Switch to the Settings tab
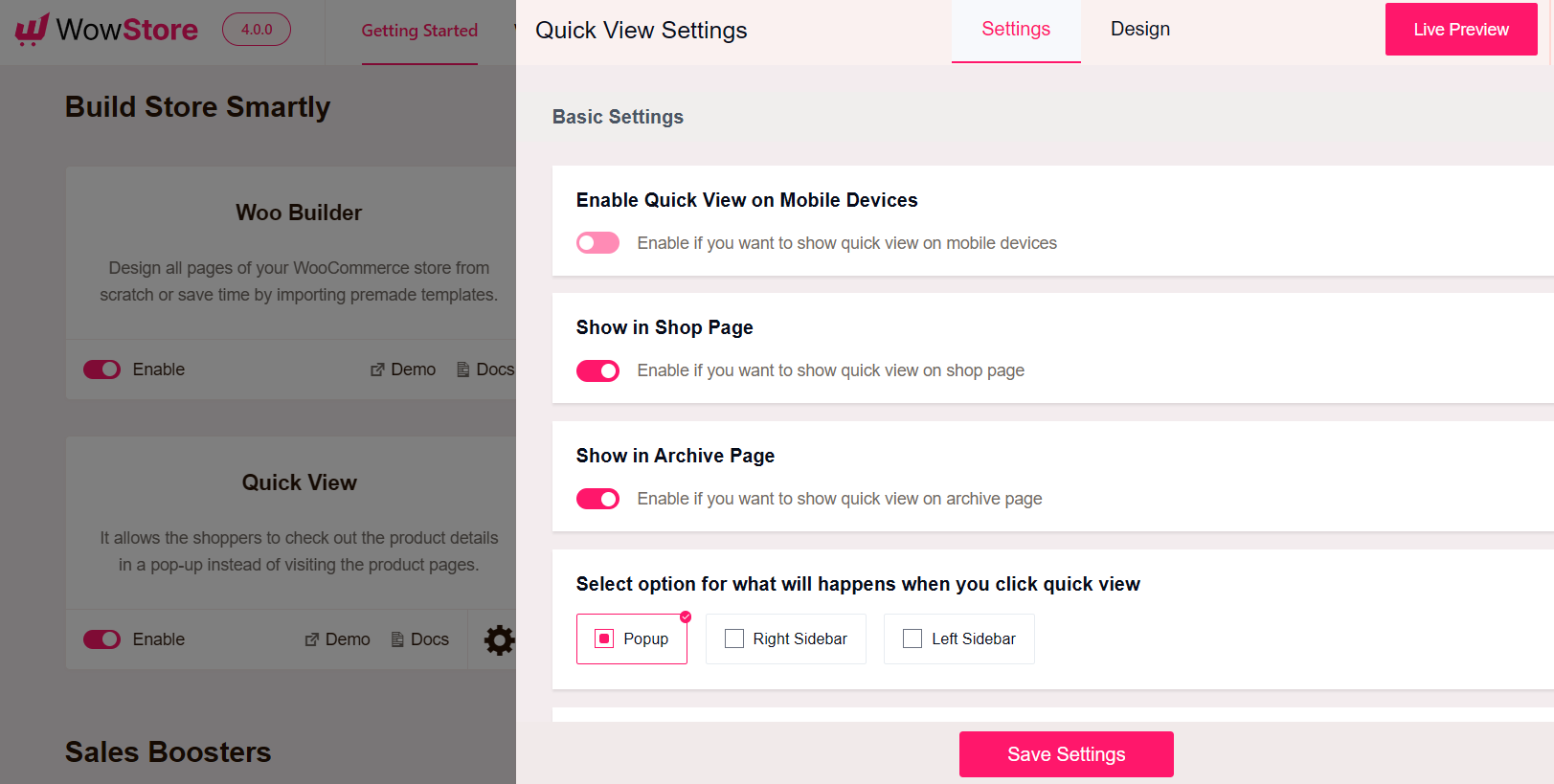 1015,29
